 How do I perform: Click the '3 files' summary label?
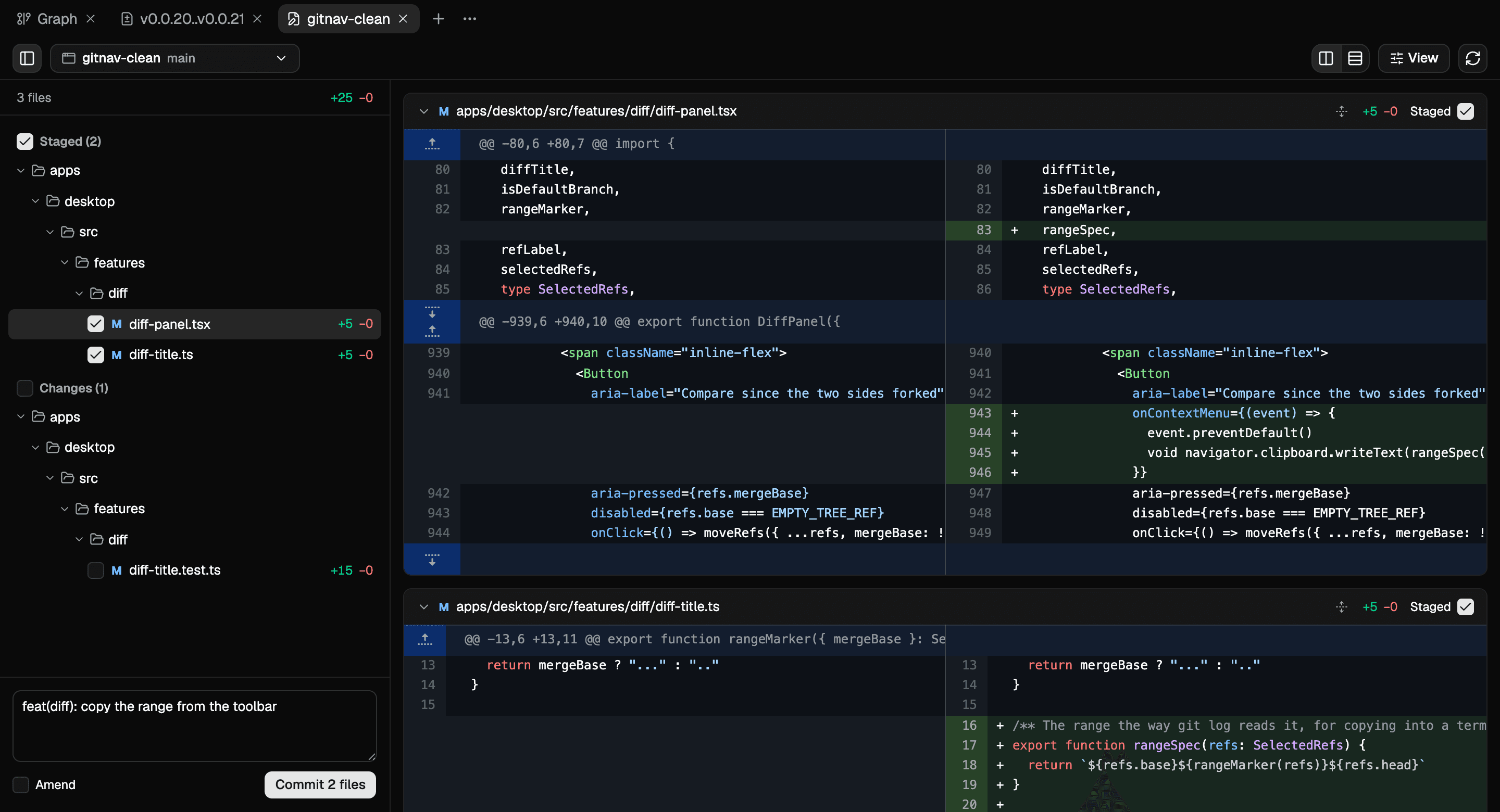[34, 98]
